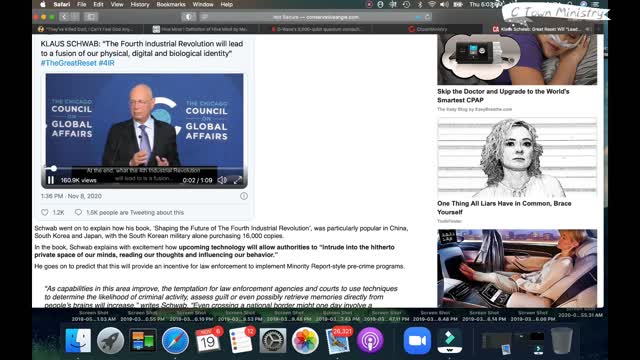Open the #4IR hashtag link

pos(107,63)
